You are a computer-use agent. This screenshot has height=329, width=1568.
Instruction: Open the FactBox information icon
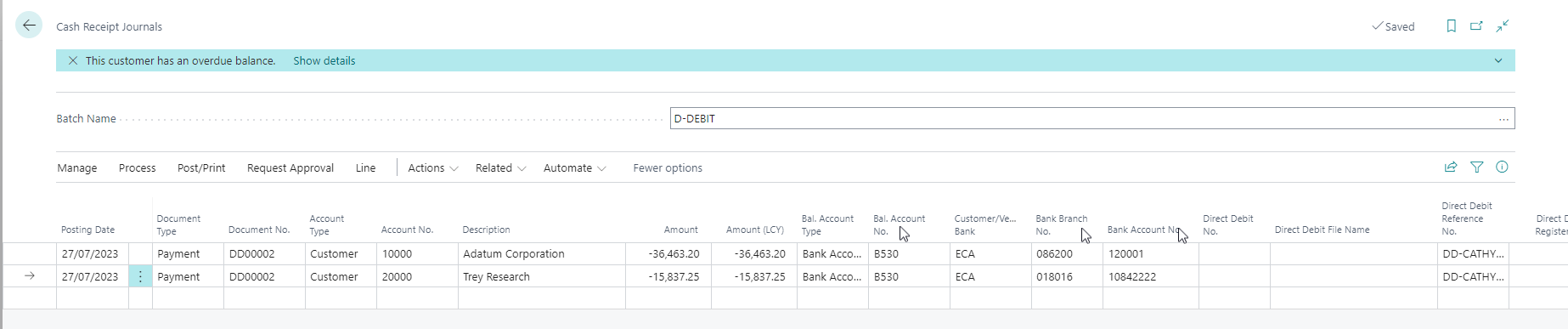(x=1502, y=167)
